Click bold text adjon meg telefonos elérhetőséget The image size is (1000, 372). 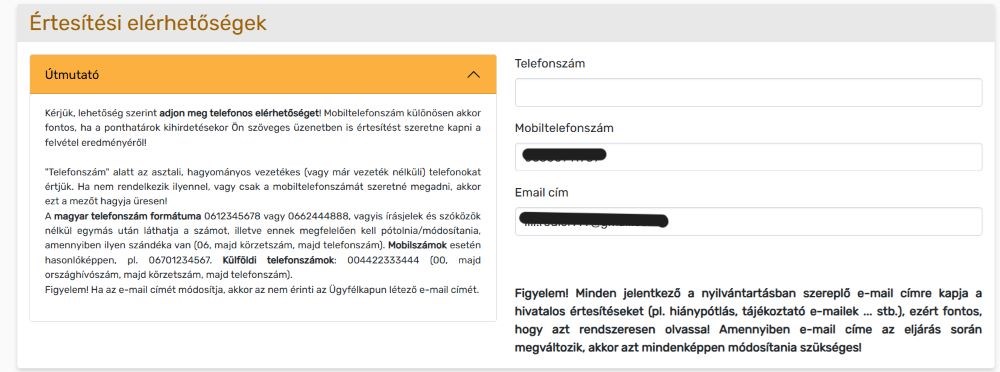(x=239, y=113)
